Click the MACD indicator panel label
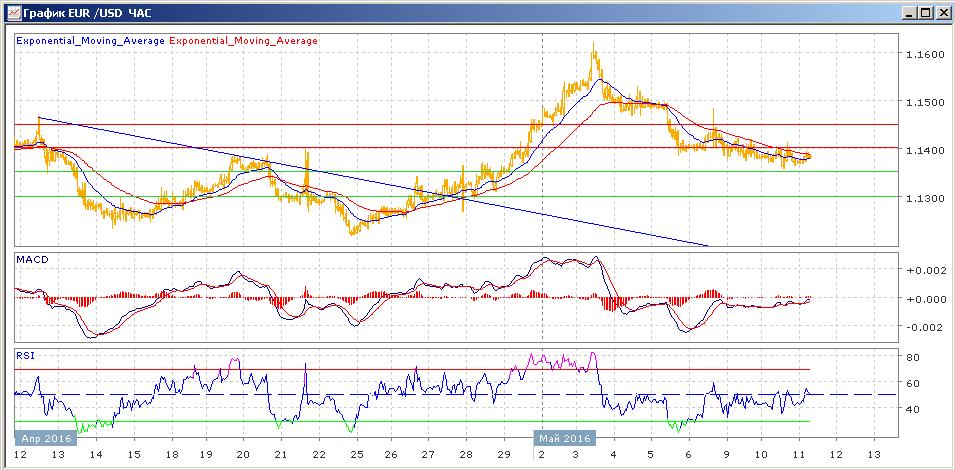This screenshot has height=470, width=955. click(x=31, y=260)
